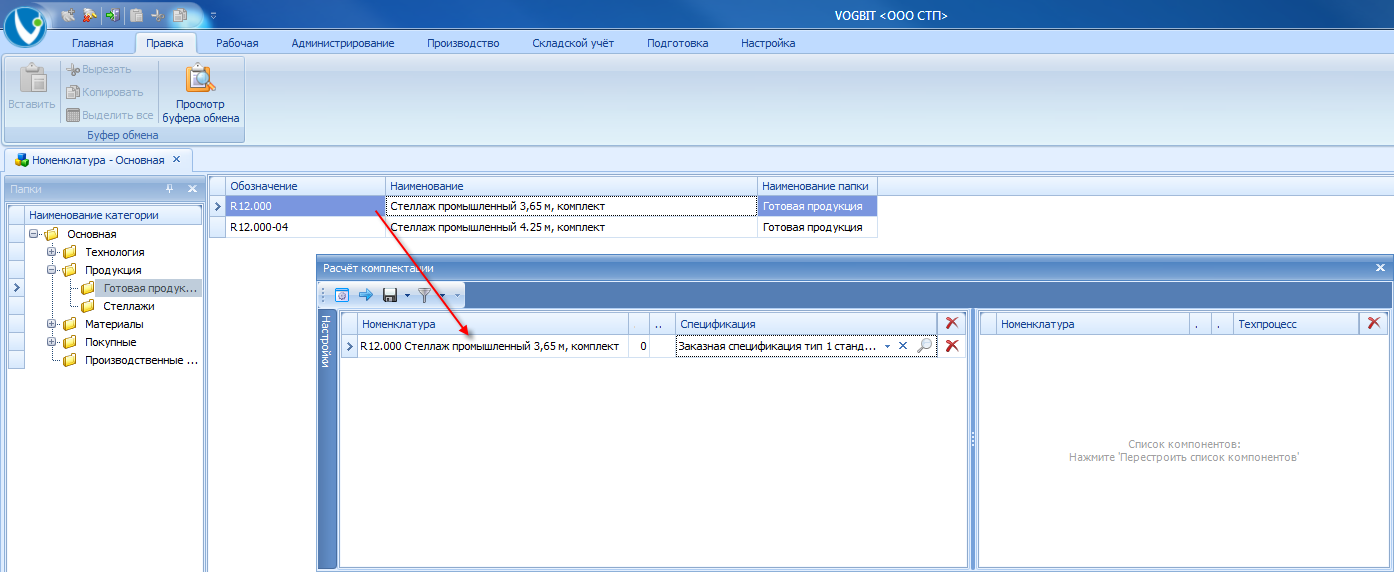
Task: Close the Номенклатура - Основная tab
Action: click(x=176, y=159)
